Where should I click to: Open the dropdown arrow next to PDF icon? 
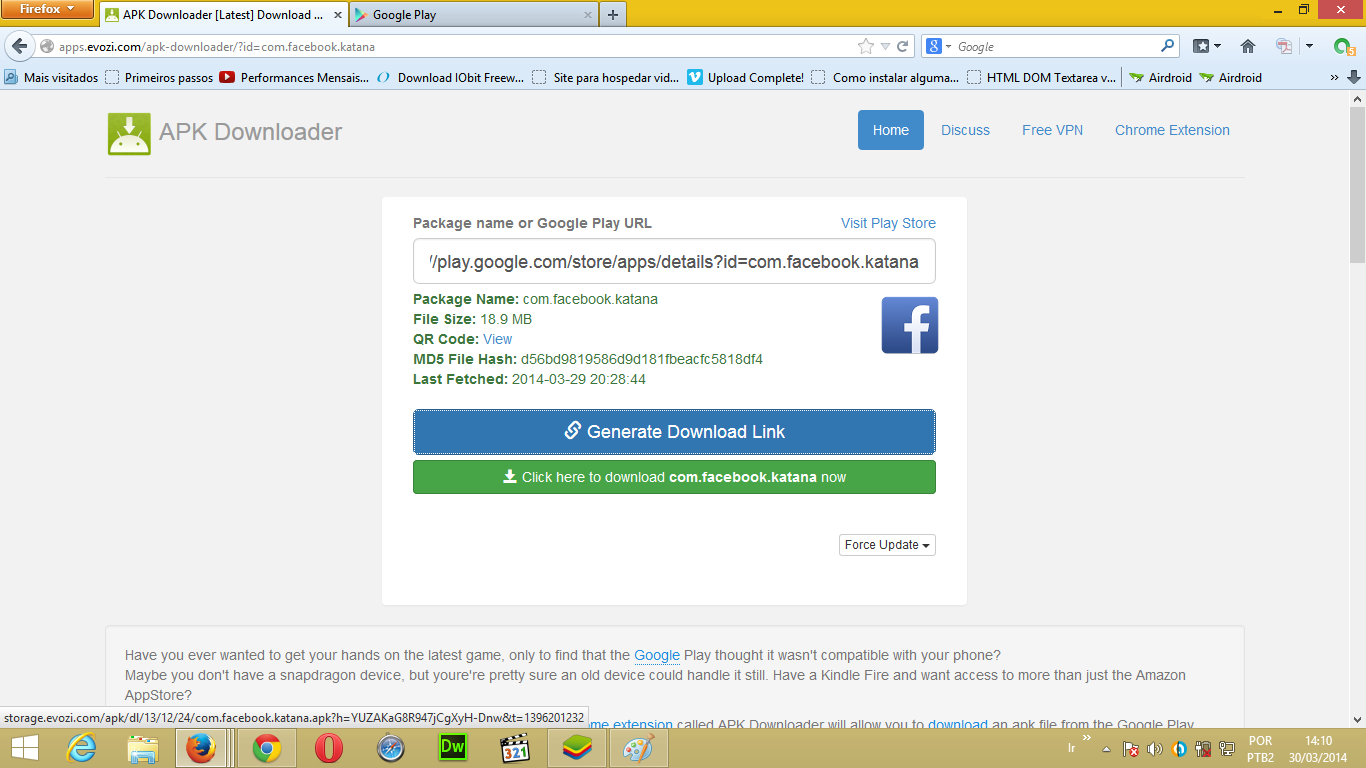click(x=1309, y=46)
